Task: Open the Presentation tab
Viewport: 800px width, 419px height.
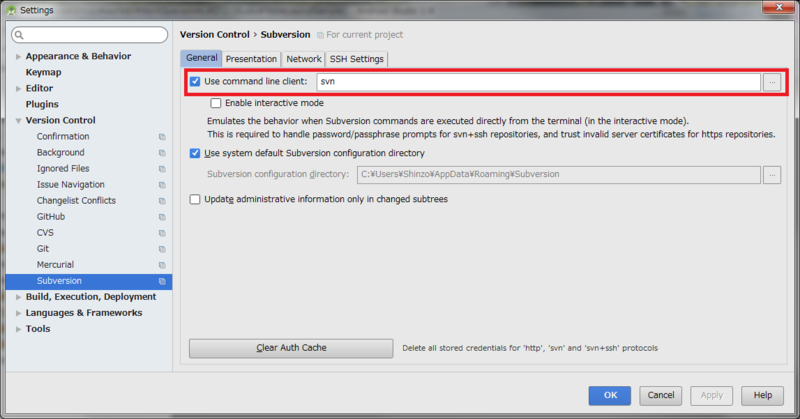Action: pos(251,59)
